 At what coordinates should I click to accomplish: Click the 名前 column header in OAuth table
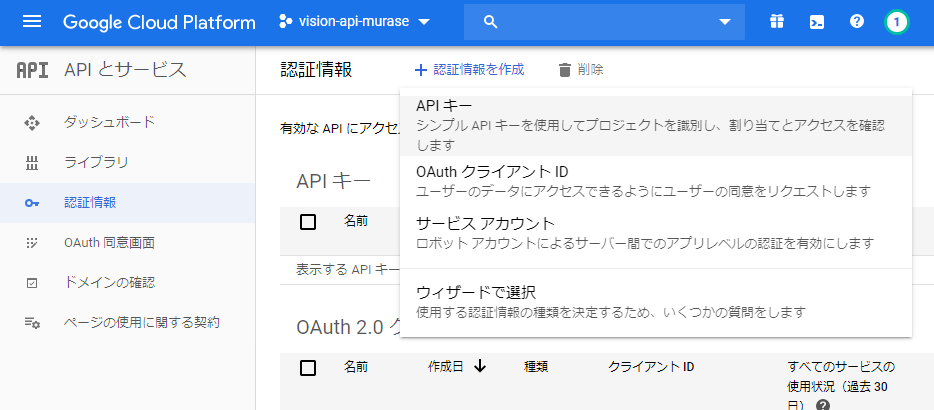point(356,367)
